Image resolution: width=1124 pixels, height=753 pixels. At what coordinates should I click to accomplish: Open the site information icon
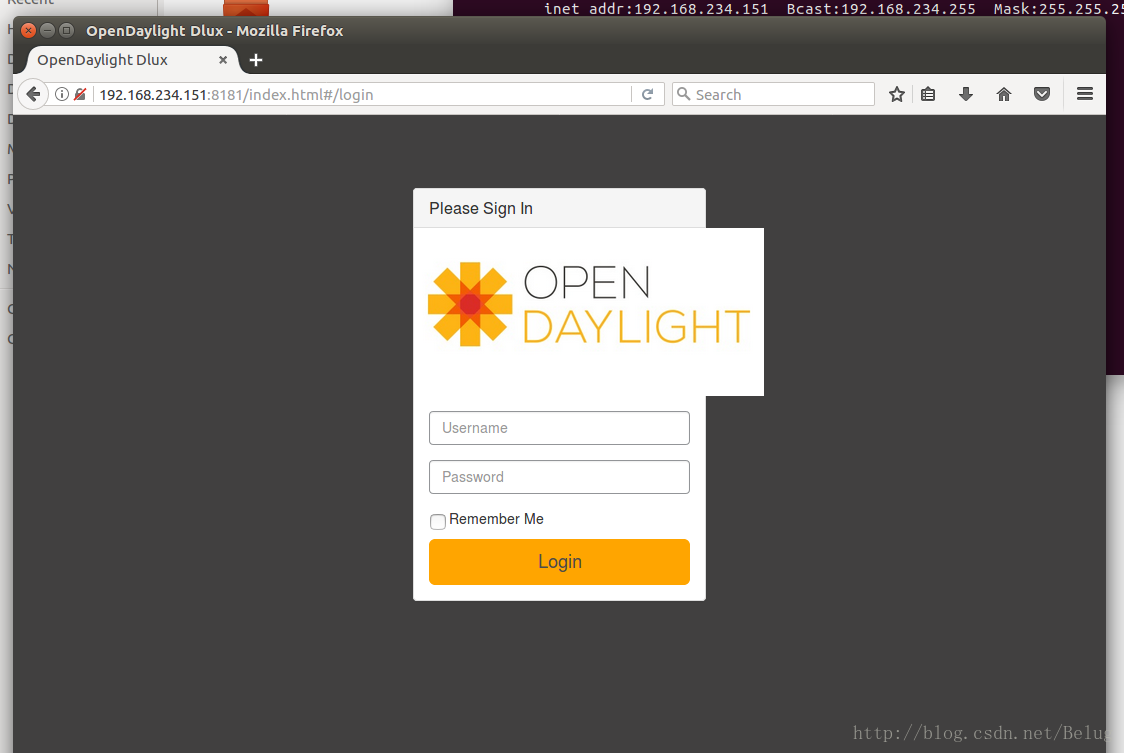click(62, 95)
